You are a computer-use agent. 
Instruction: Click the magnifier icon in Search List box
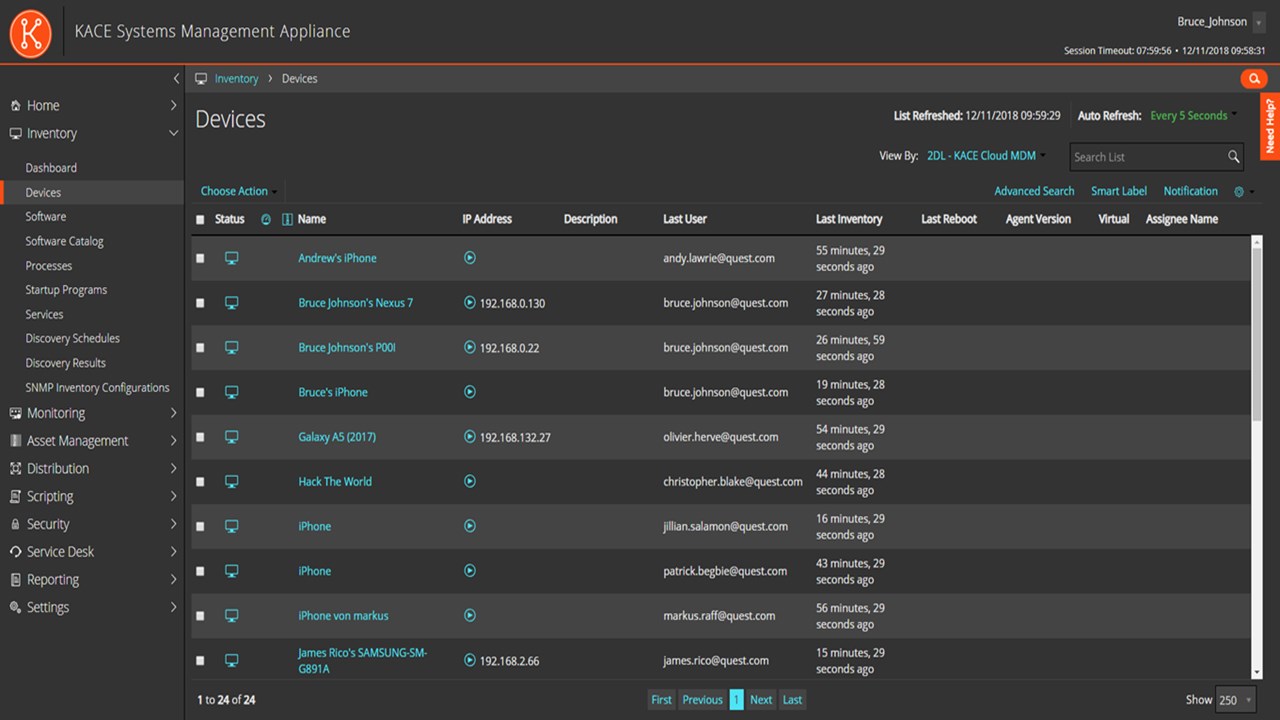(1234, 157)
